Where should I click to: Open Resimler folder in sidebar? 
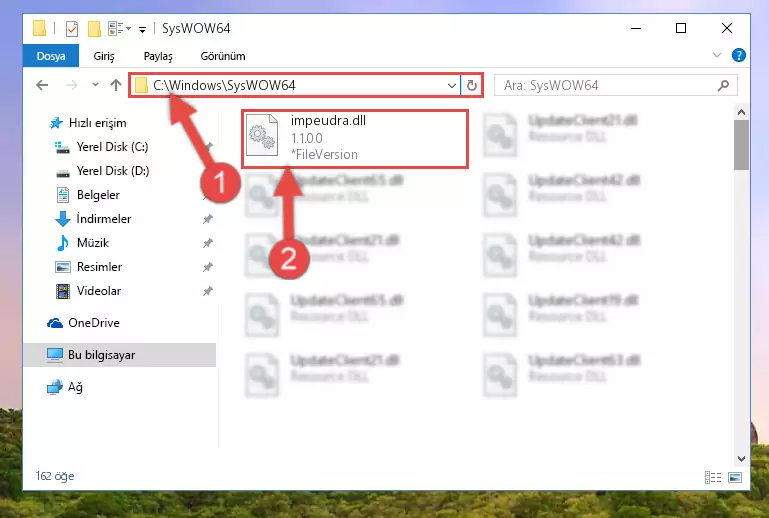99,267
